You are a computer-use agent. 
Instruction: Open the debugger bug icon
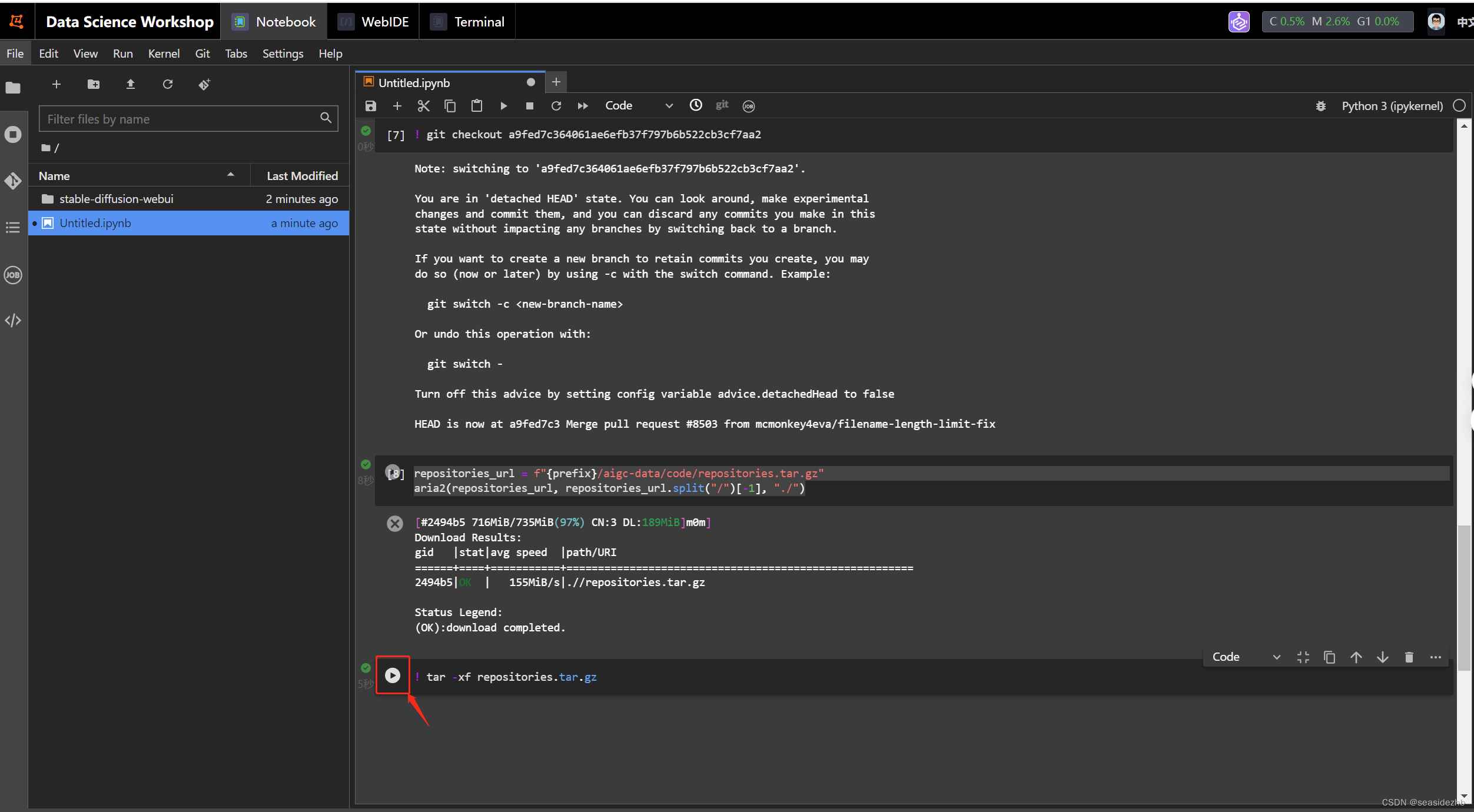(x=1321, y=106)
